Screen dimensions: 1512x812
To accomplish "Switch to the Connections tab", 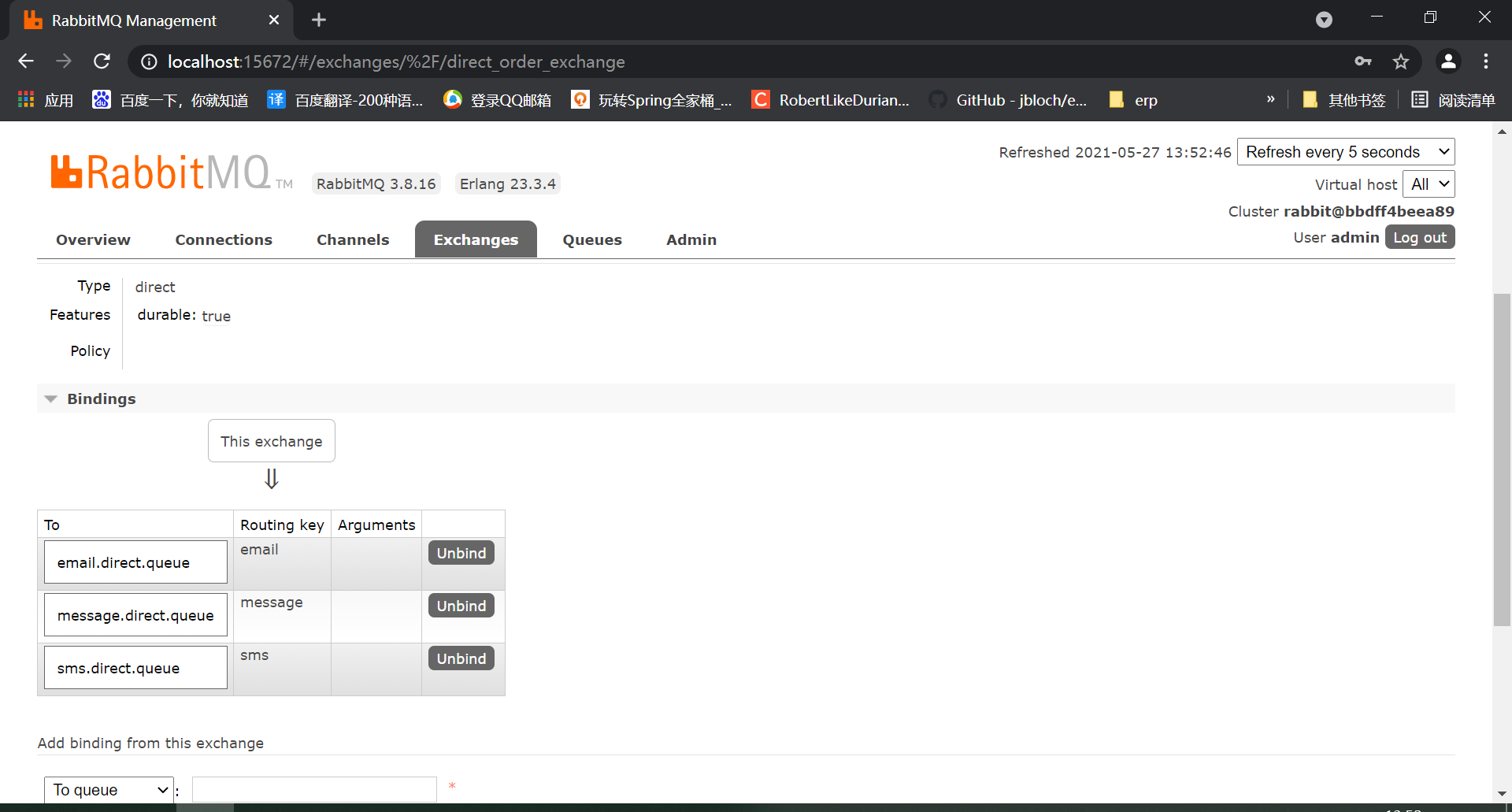I will pos(224,239).
